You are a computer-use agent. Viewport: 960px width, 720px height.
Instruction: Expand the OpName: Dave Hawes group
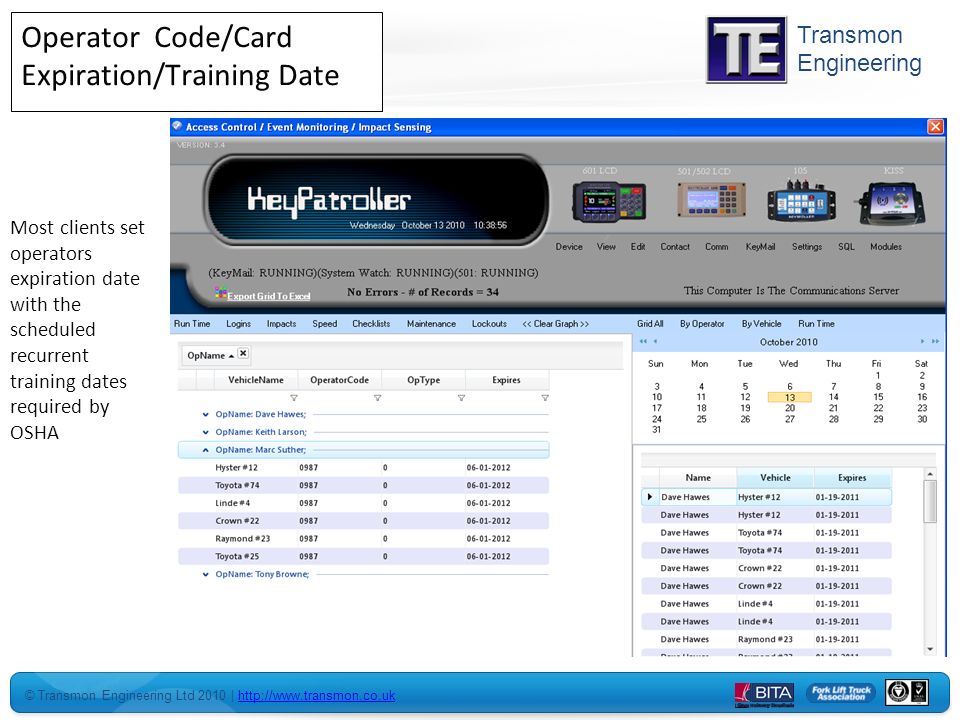[x=206, y=414]
